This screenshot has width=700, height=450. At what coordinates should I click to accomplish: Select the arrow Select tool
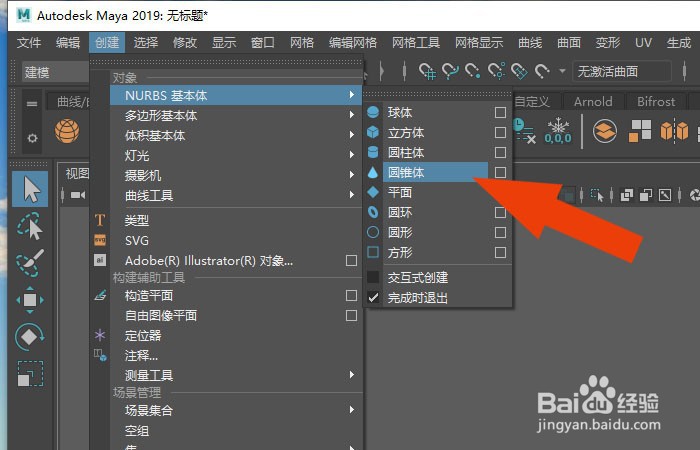[30, 189]
